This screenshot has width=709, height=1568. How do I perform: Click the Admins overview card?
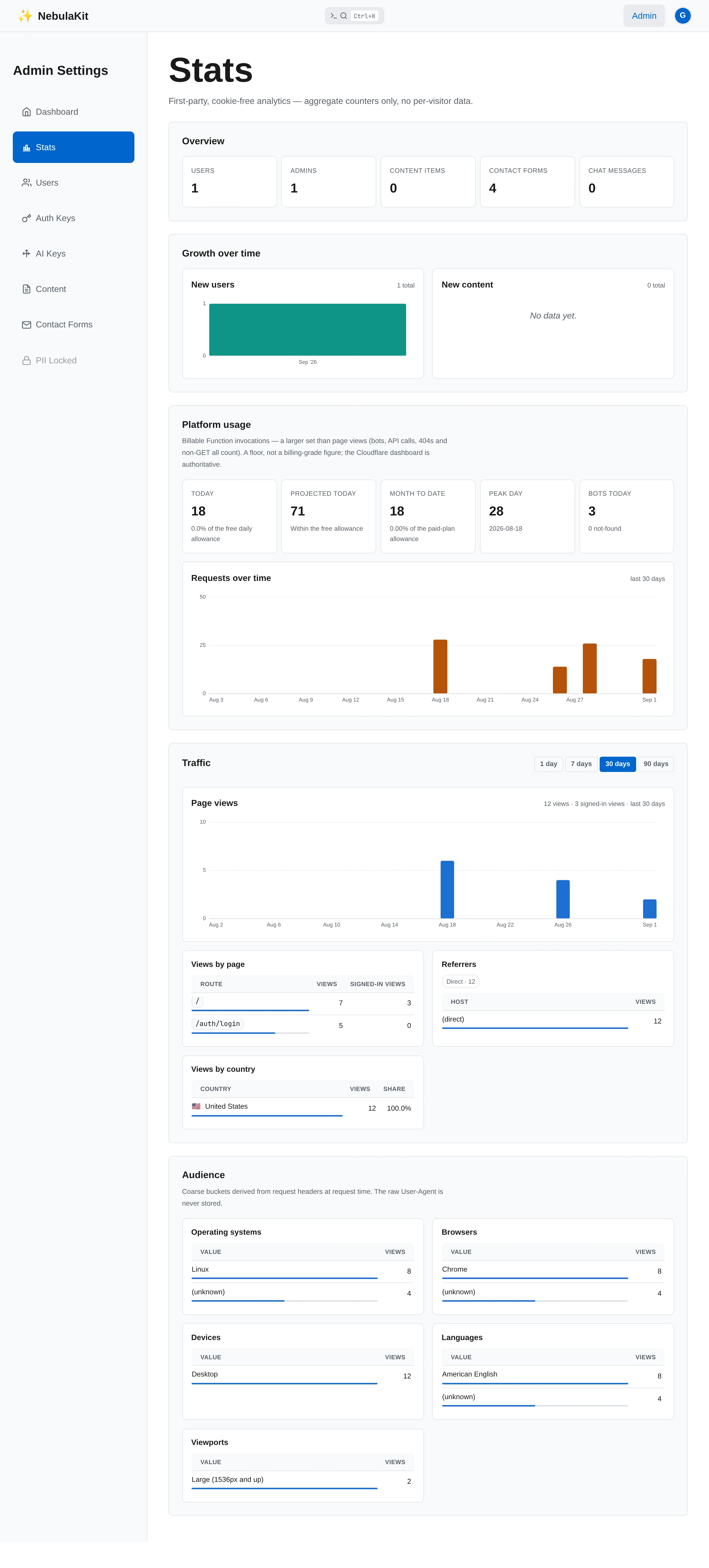(x=329, y=181)
